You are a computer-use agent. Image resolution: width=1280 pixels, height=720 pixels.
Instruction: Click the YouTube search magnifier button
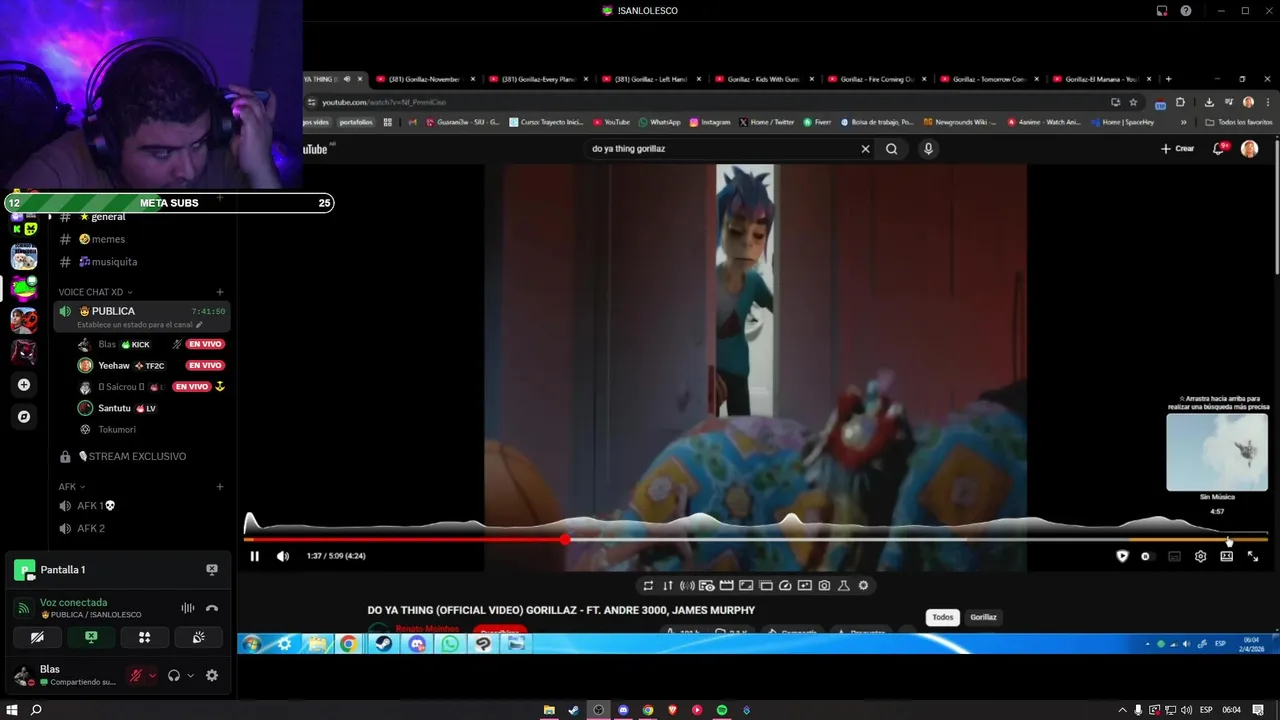891,149
